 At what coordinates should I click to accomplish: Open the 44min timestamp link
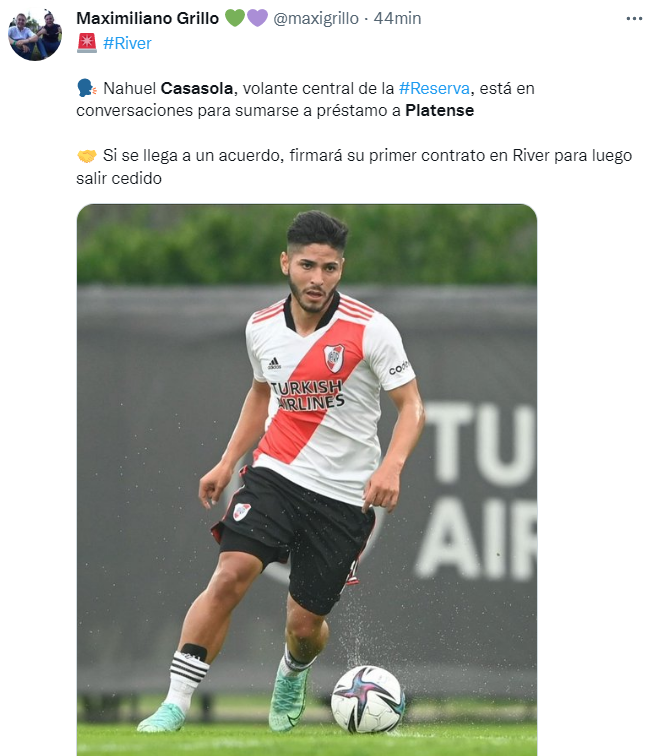pyautogui.click(x=397, y=18)
